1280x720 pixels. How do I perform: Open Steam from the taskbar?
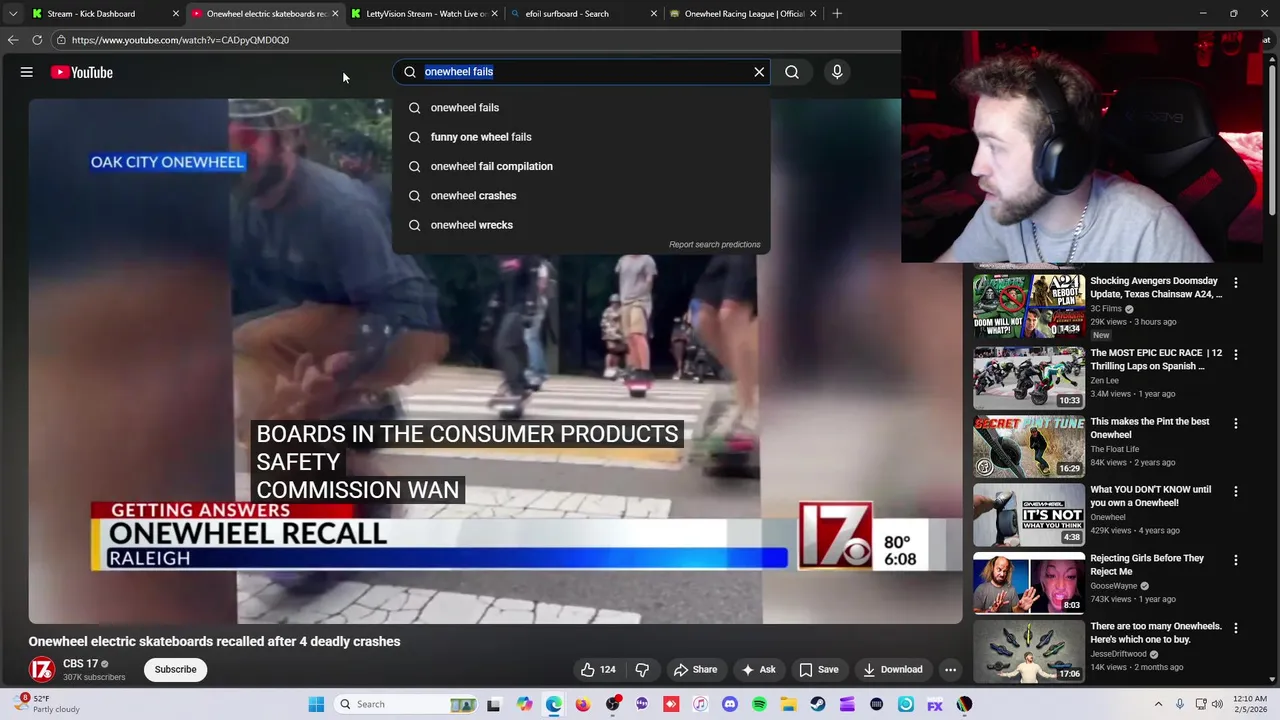[818, 704]
